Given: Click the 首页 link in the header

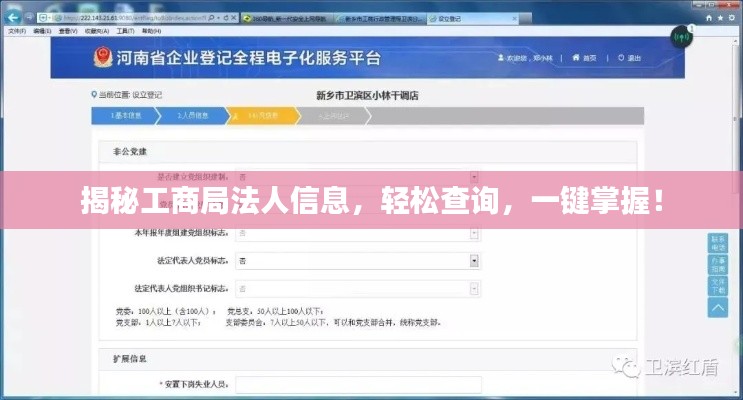Looking at the screenshot, I should (x=589, y=58).
